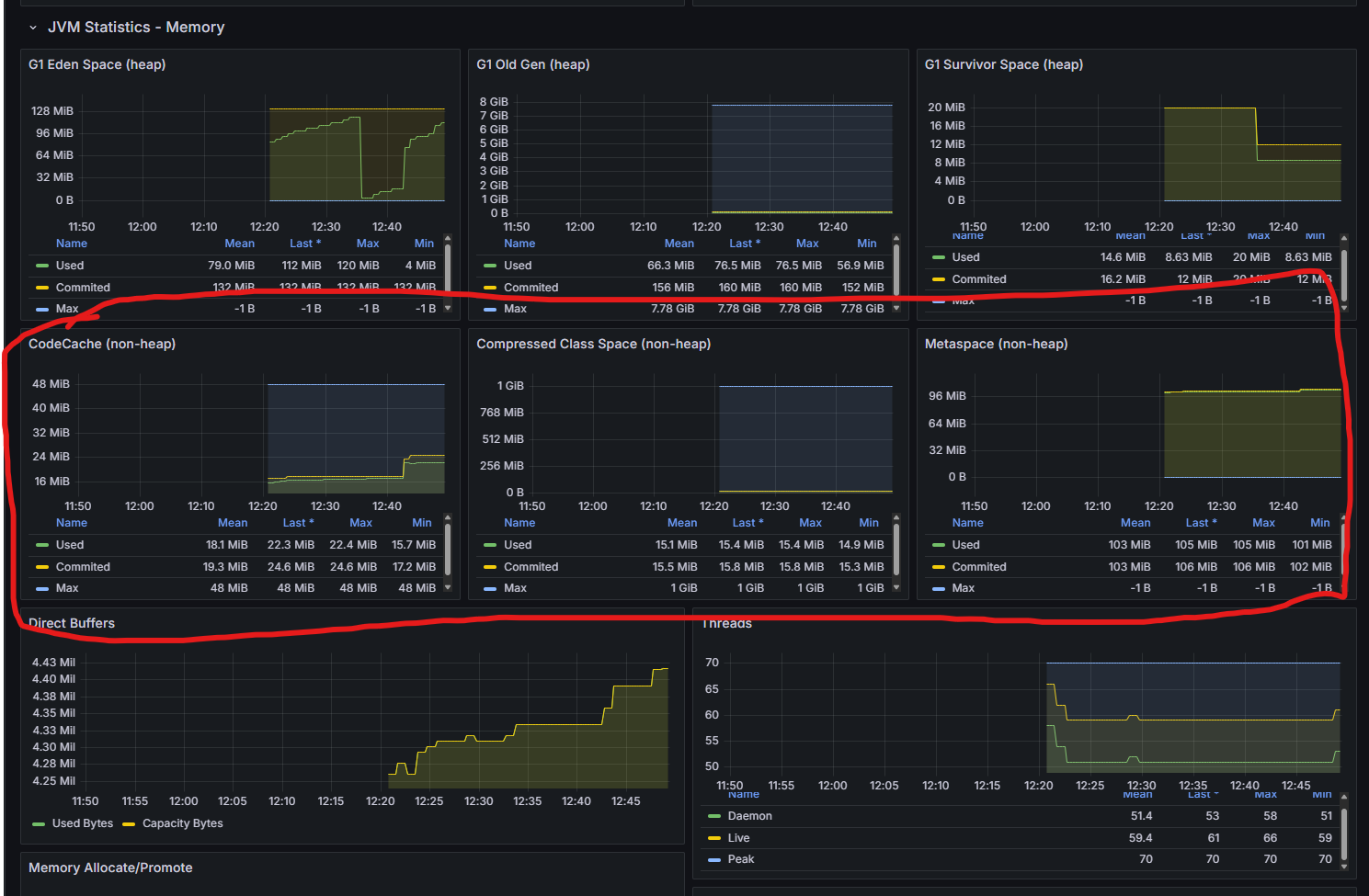Open the G1 Survivor Space (heap) panel title menu
1369x896 pixels.
(x=1004, y=64)
